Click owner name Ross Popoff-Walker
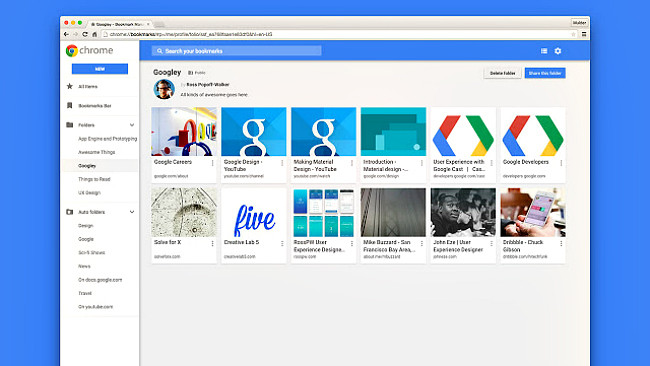 (x=208, y=85)
